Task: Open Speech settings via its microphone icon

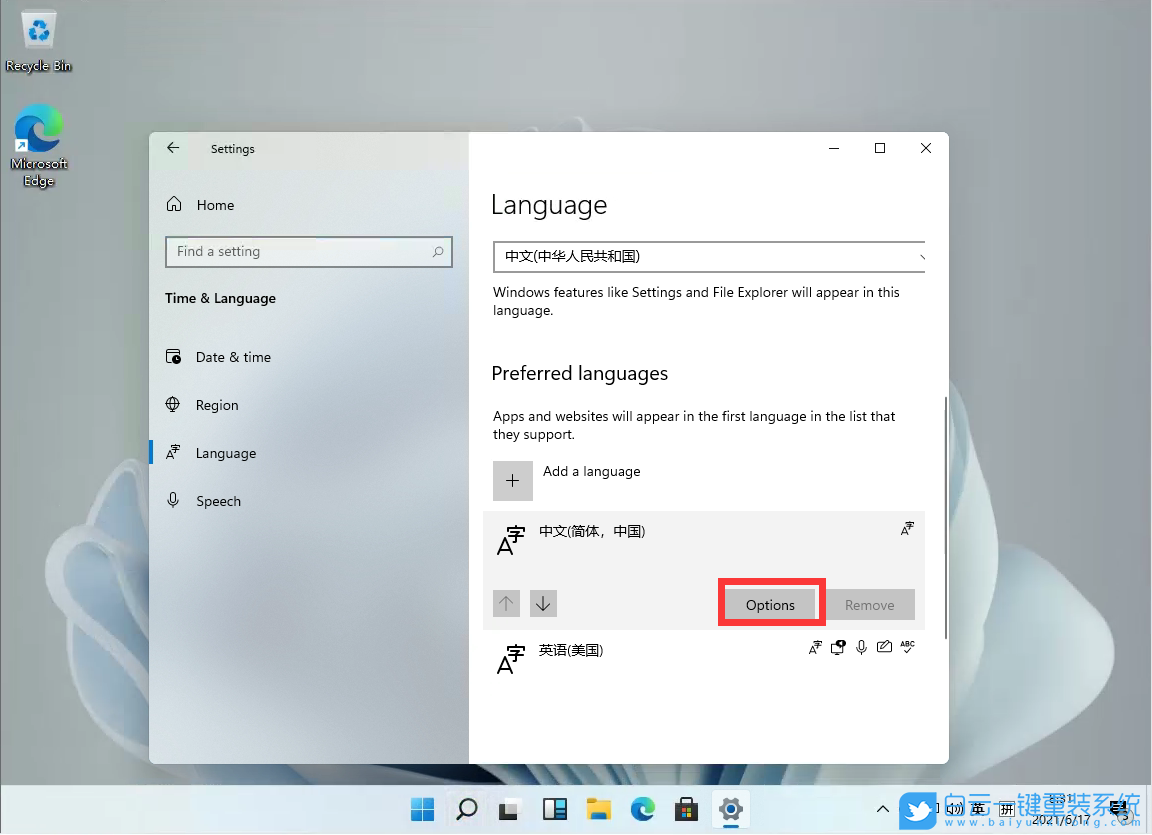Action: [174, 501]
